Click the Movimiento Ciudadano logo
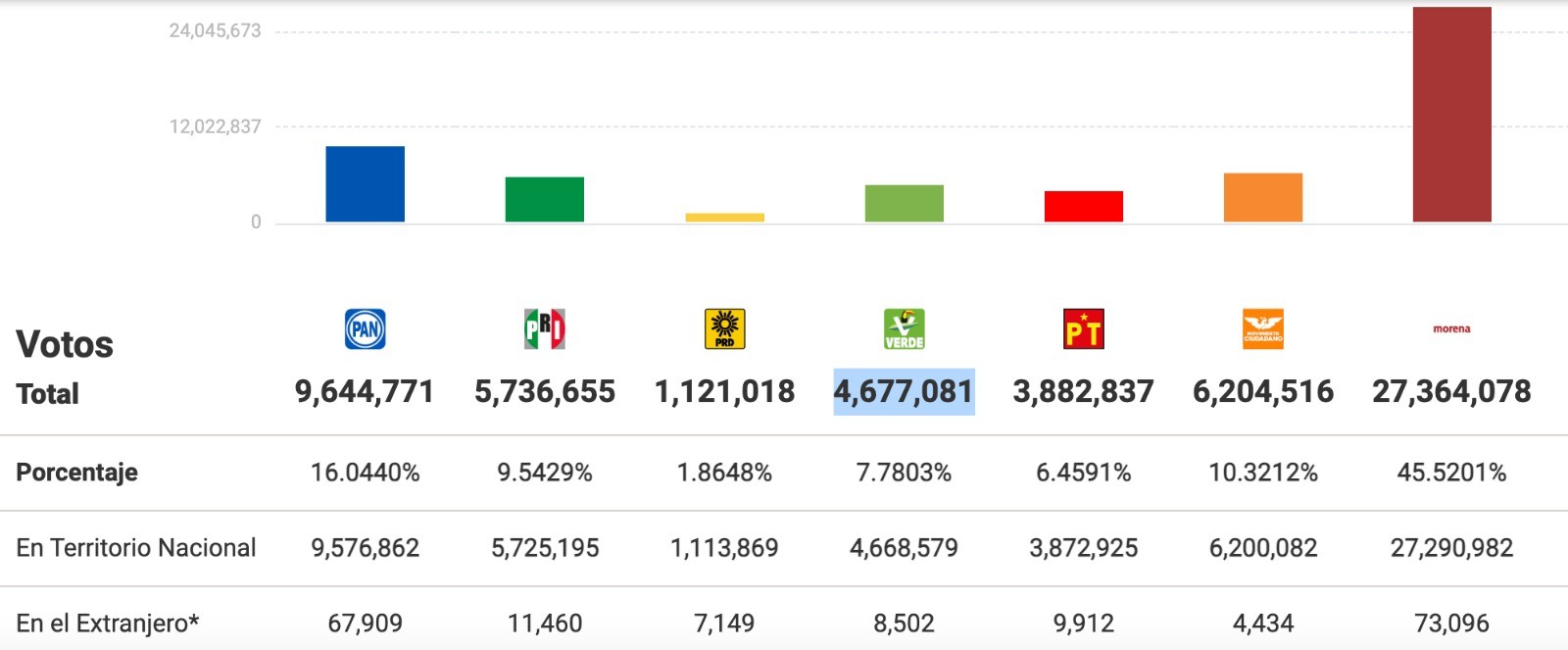This screenshot has width=1568, height=650. [x=1263, y=329]
